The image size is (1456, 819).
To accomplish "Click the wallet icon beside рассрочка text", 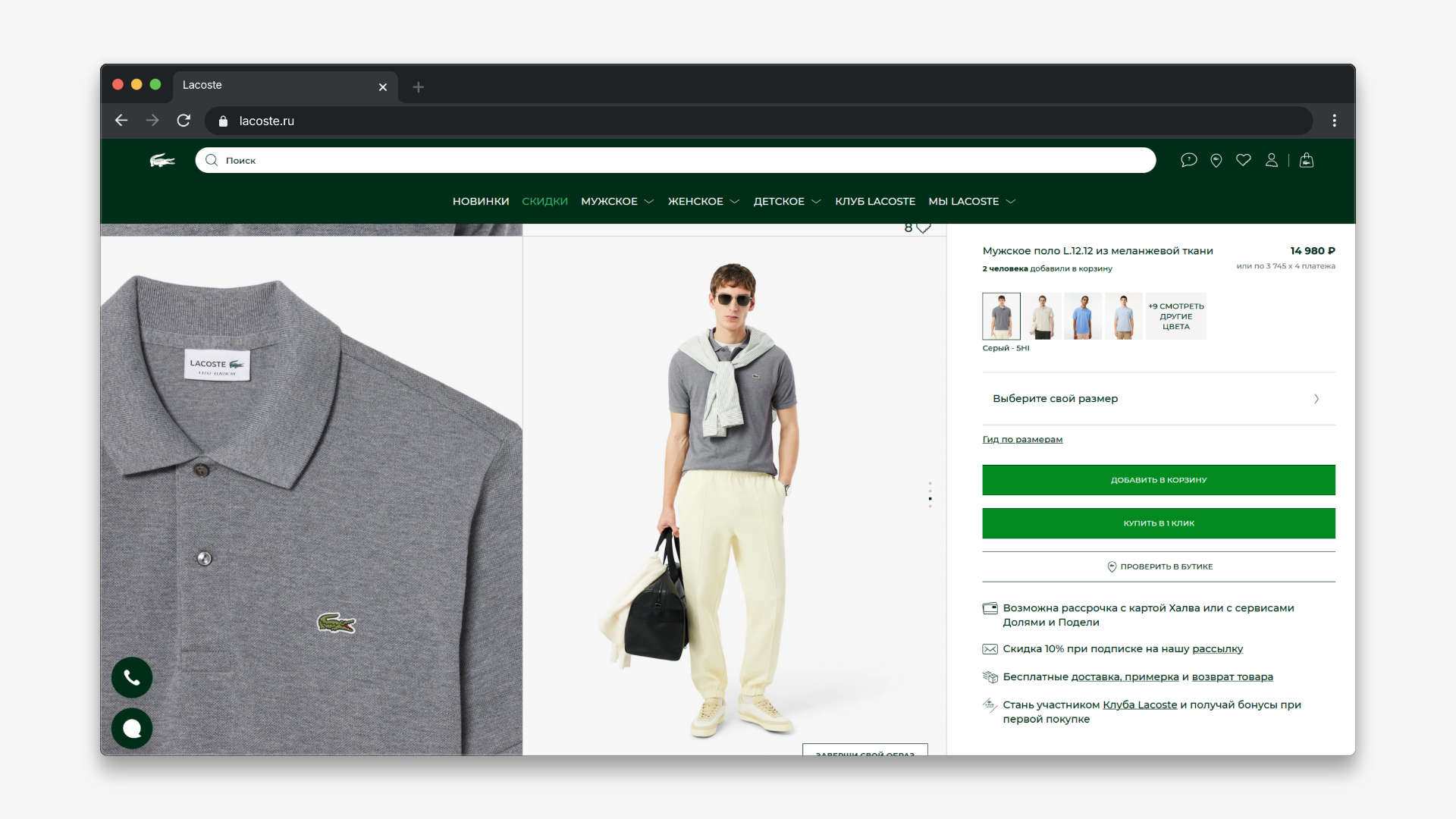I will pos(990,608).
